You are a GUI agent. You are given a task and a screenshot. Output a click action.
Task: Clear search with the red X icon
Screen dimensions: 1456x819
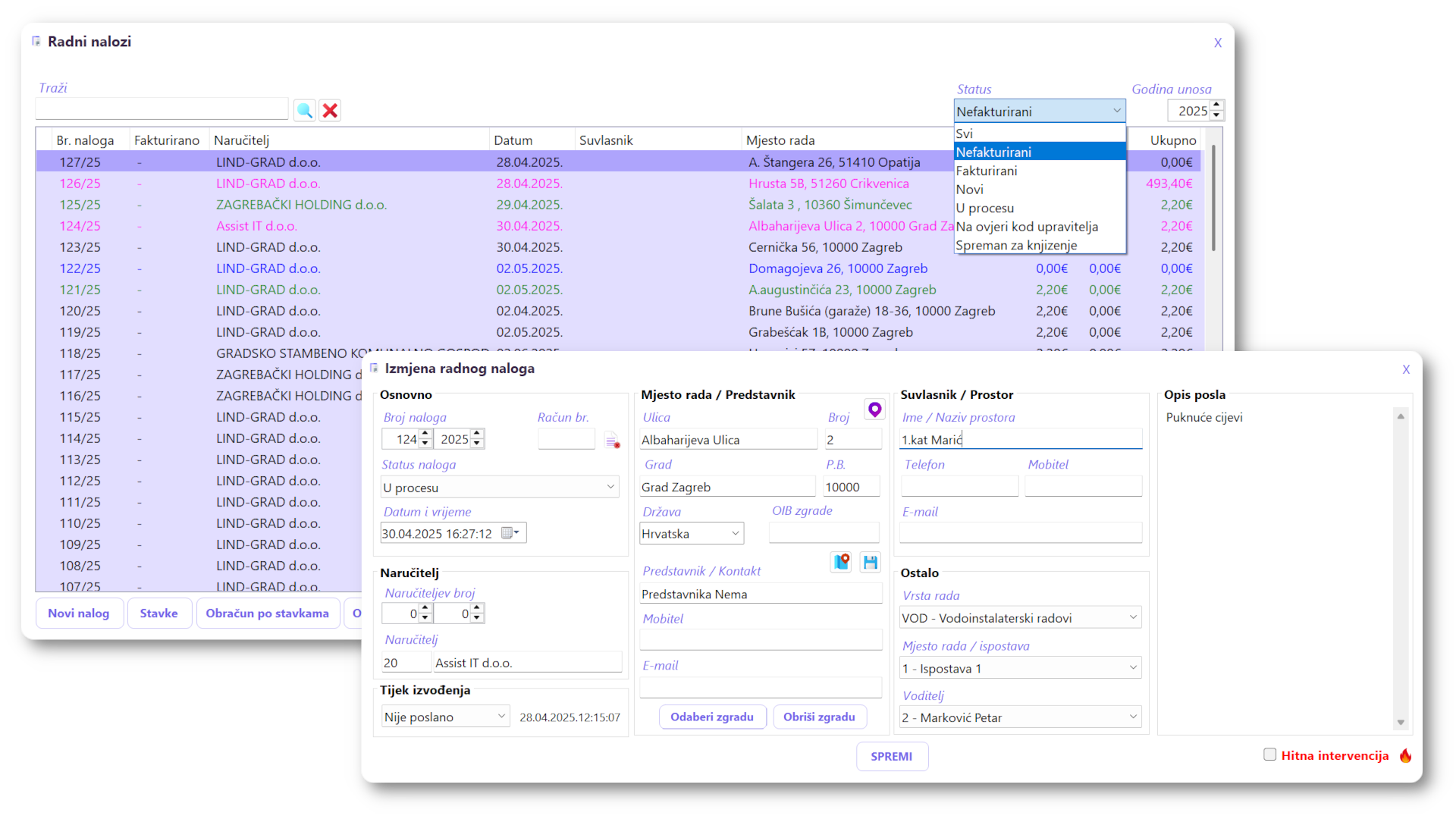330,111
